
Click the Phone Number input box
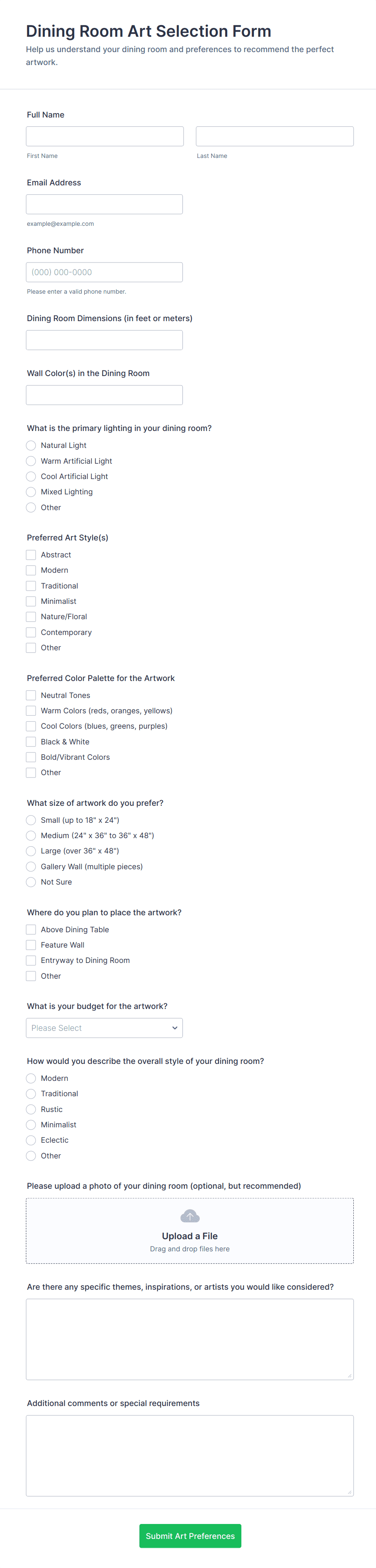(x=104, y=272)
